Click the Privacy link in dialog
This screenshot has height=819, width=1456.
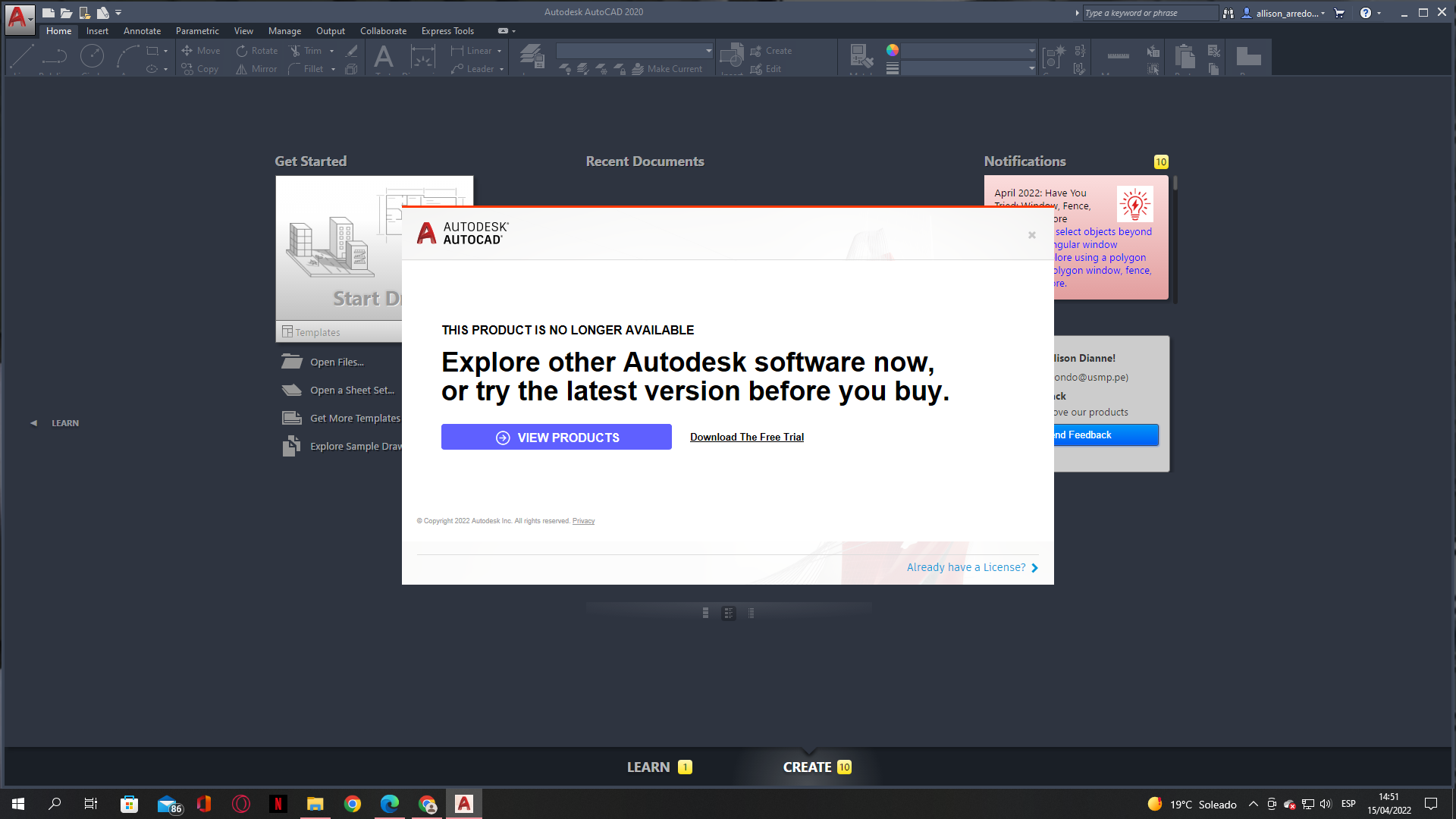pyautogui.click(x=583, y=521)
